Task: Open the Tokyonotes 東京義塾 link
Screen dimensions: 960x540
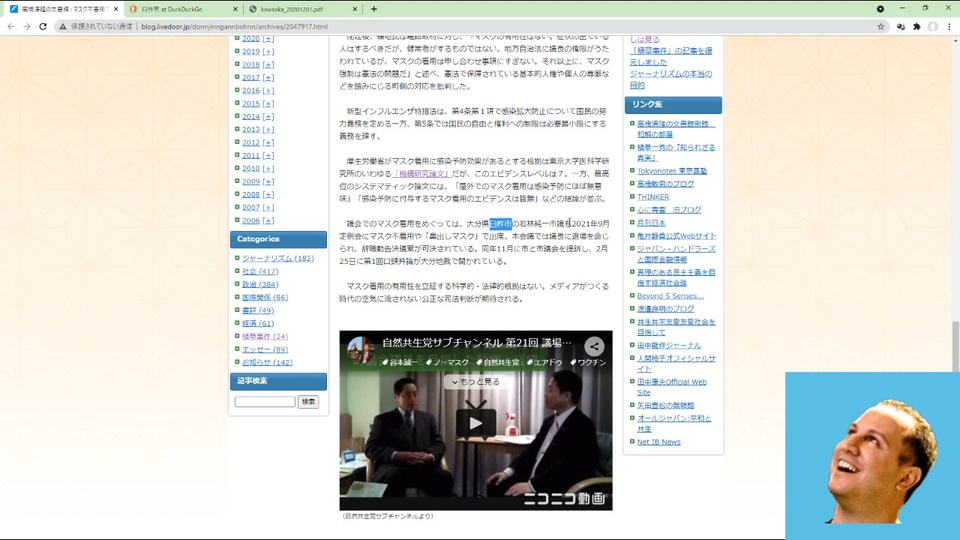Action: point(672,171)
